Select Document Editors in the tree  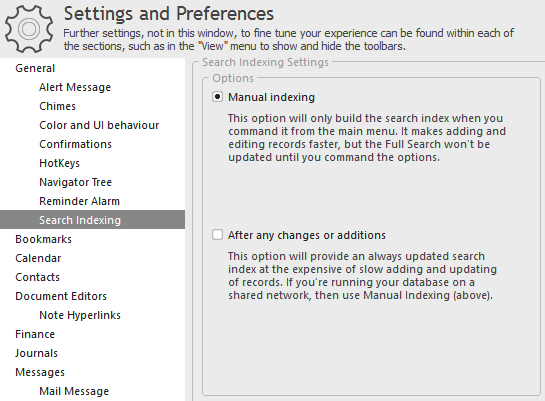click(61, 296)
